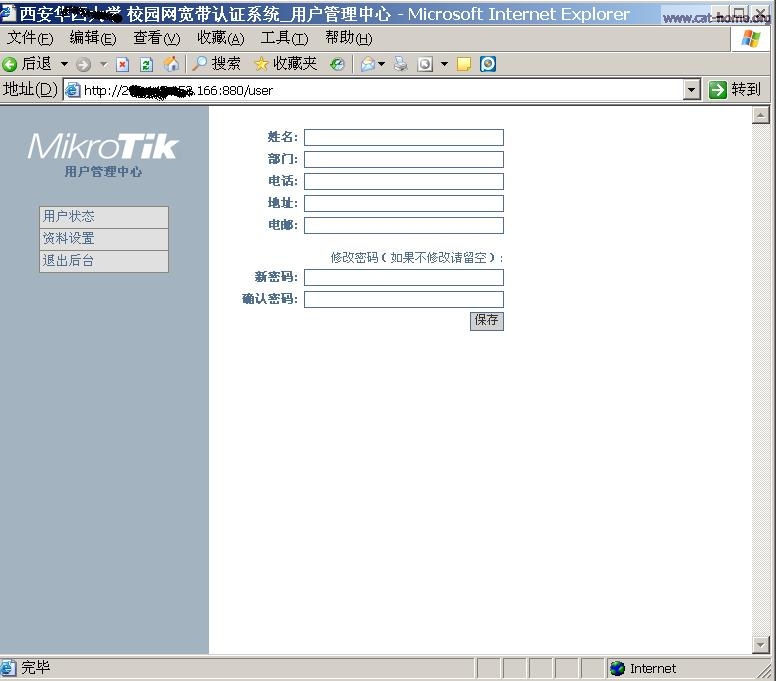Open the Mail icon dropdown arrow

pos(381,64)
